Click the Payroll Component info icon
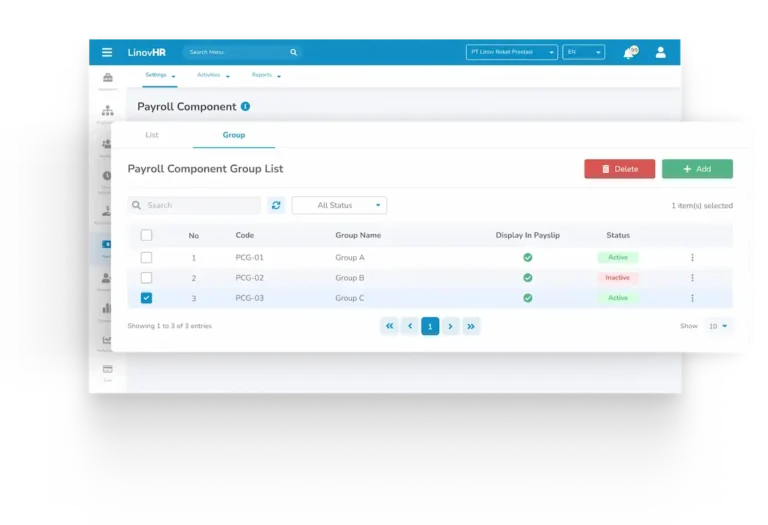 245,106
